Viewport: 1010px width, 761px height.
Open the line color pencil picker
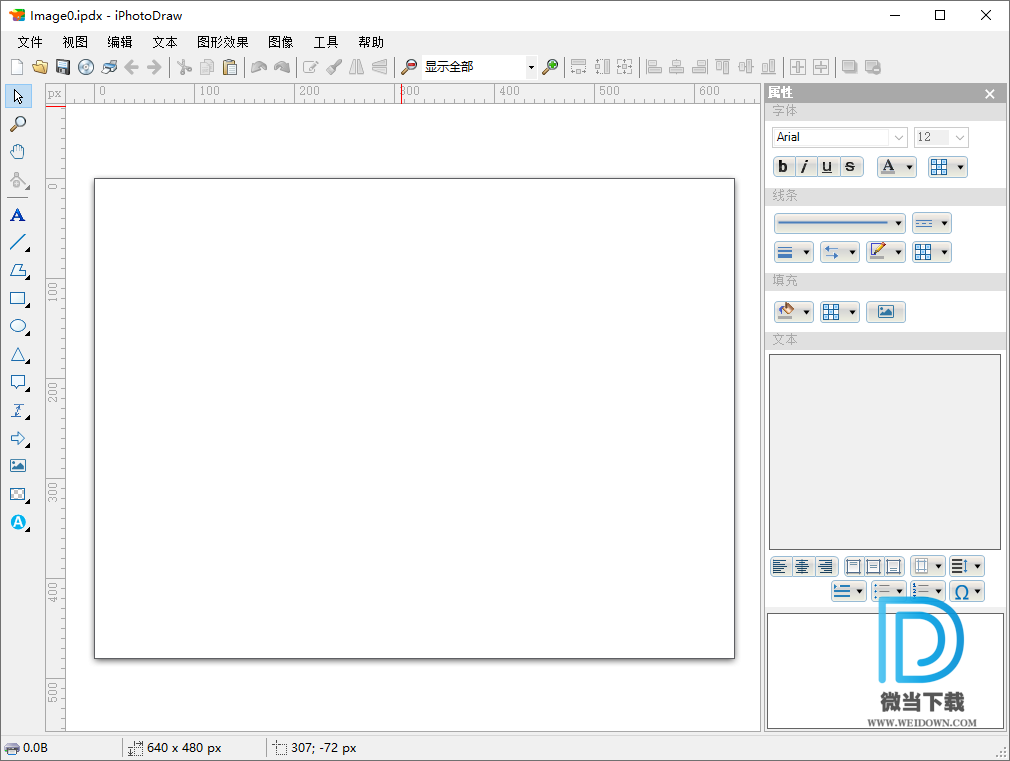pyautogui.click(x=886, y=252)
